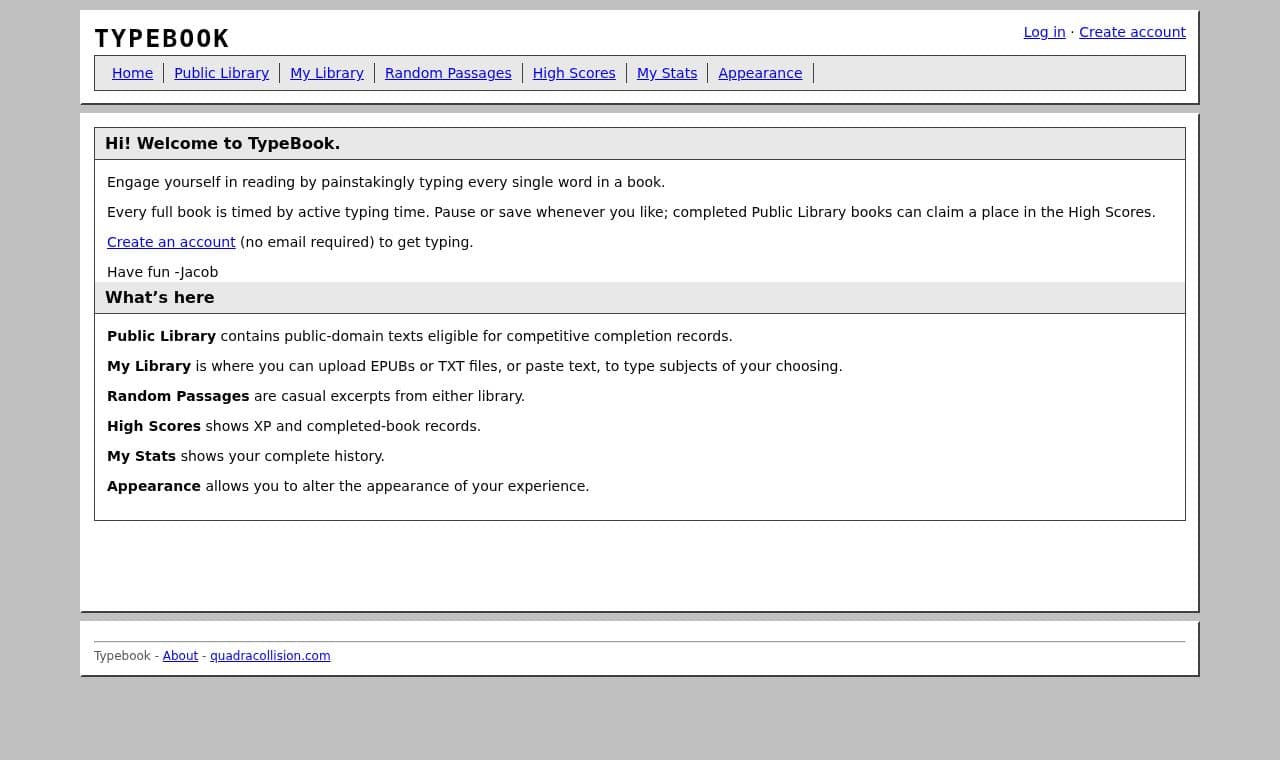
Task: Click the 'Typebook' footer text
Action: [122, 656]
